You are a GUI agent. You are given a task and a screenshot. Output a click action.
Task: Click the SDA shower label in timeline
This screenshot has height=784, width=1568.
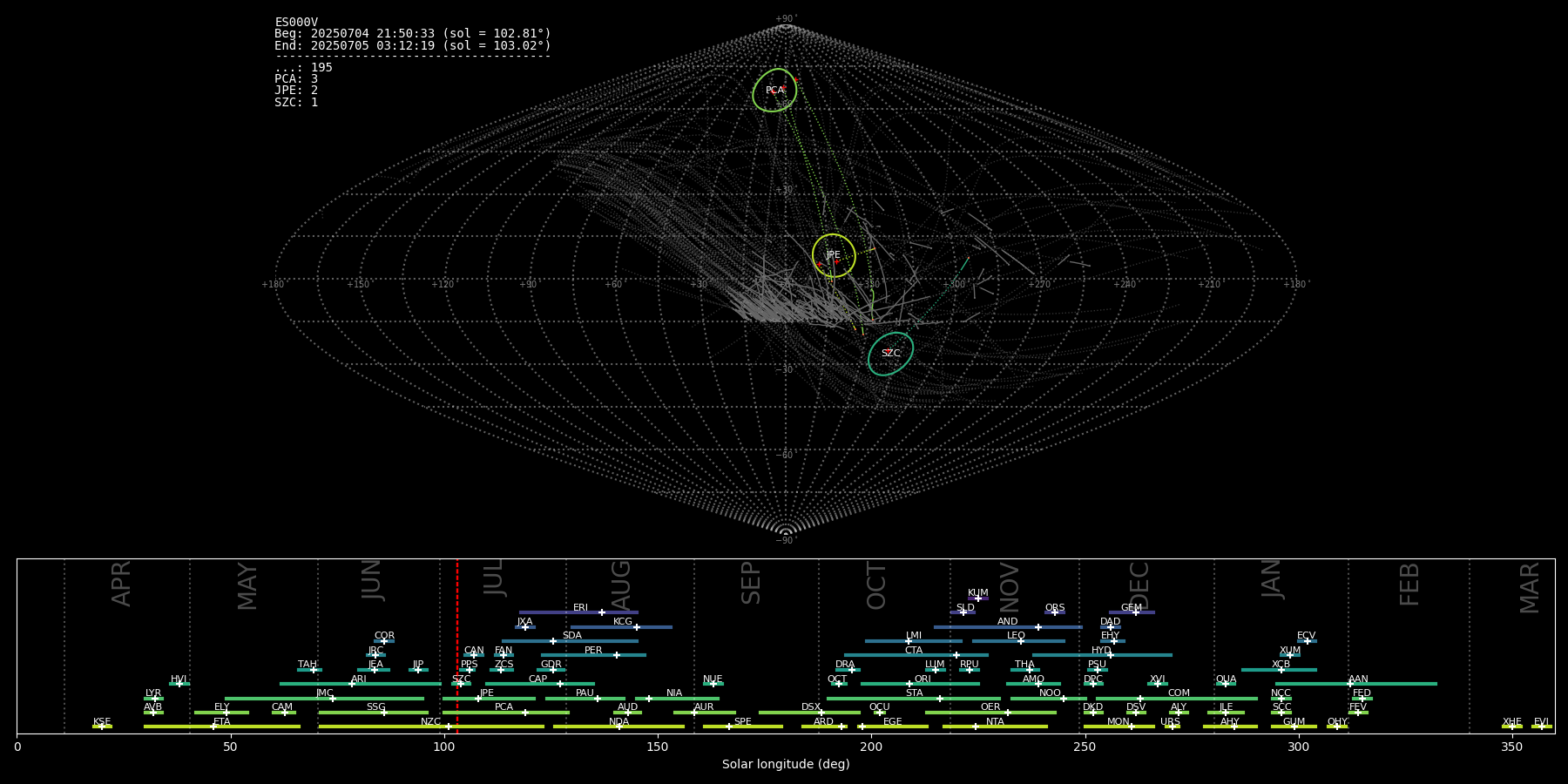tap(572, 636)
